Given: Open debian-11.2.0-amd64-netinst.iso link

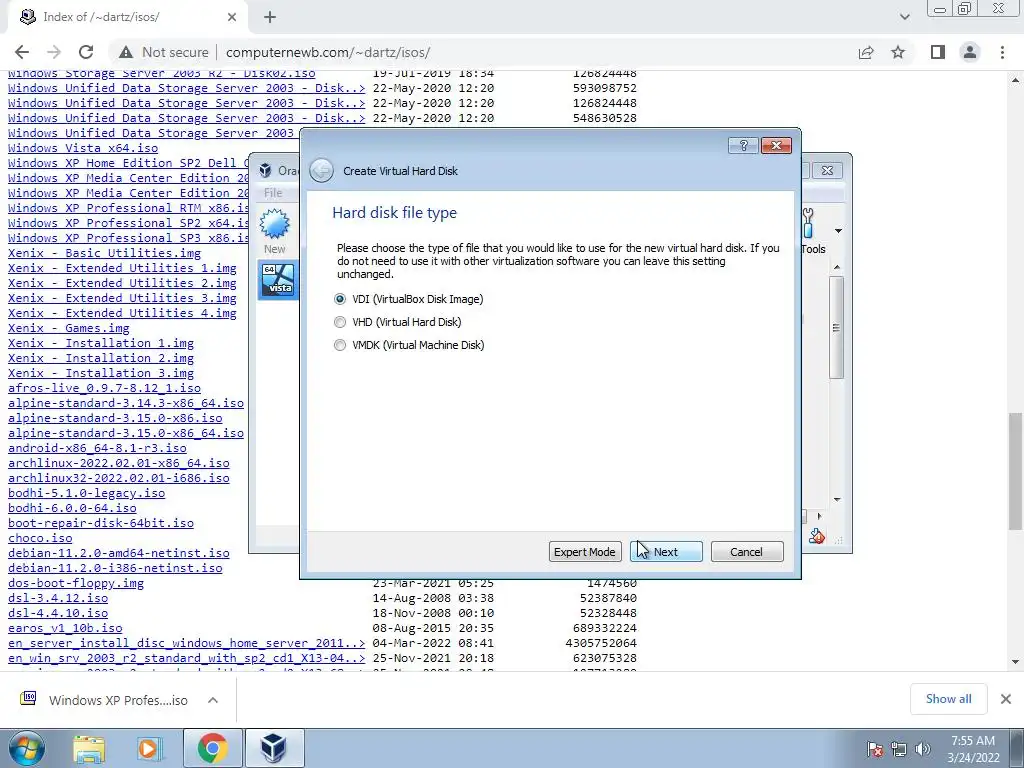Looking at the screenshot, I should click(119, 554).
